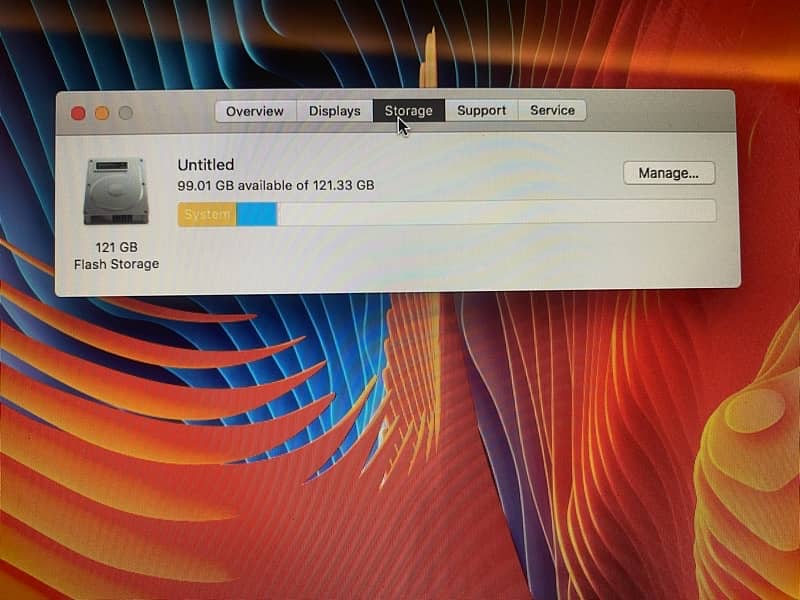Image resolution: width=800 pixels, height=600 pixels.
Task: Select the Storage tab
Action: pyautogui.click(x=409, y=111)
